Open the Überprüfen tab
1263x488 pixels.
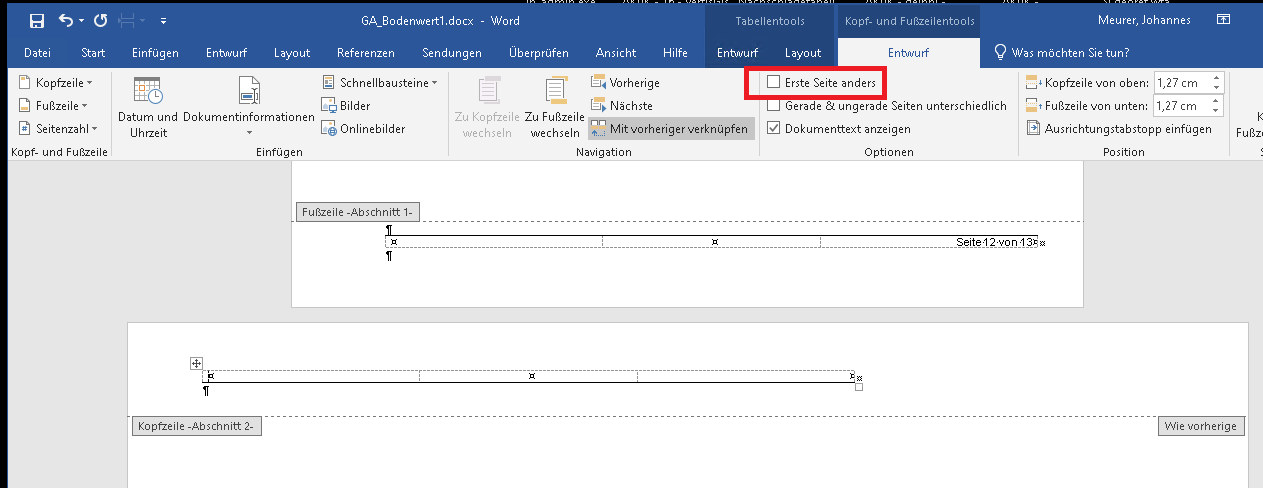pyautogui.click(x=538, y=53)
